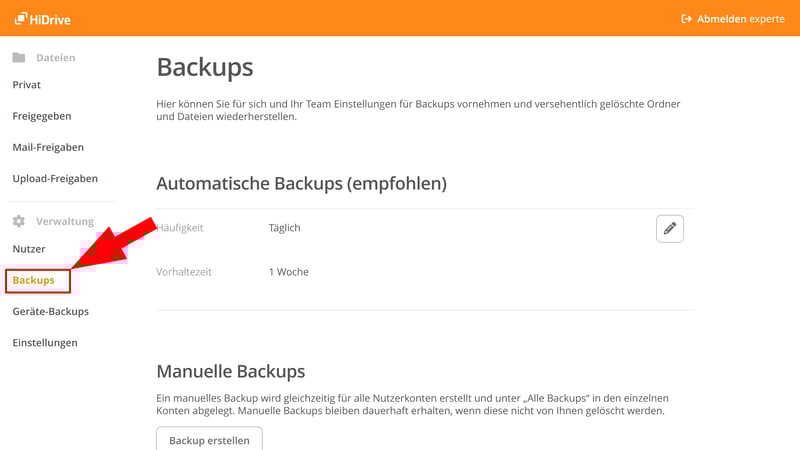Open Einstellungen in the sidebar
This screenshot has height=450, width=800.
45,342
